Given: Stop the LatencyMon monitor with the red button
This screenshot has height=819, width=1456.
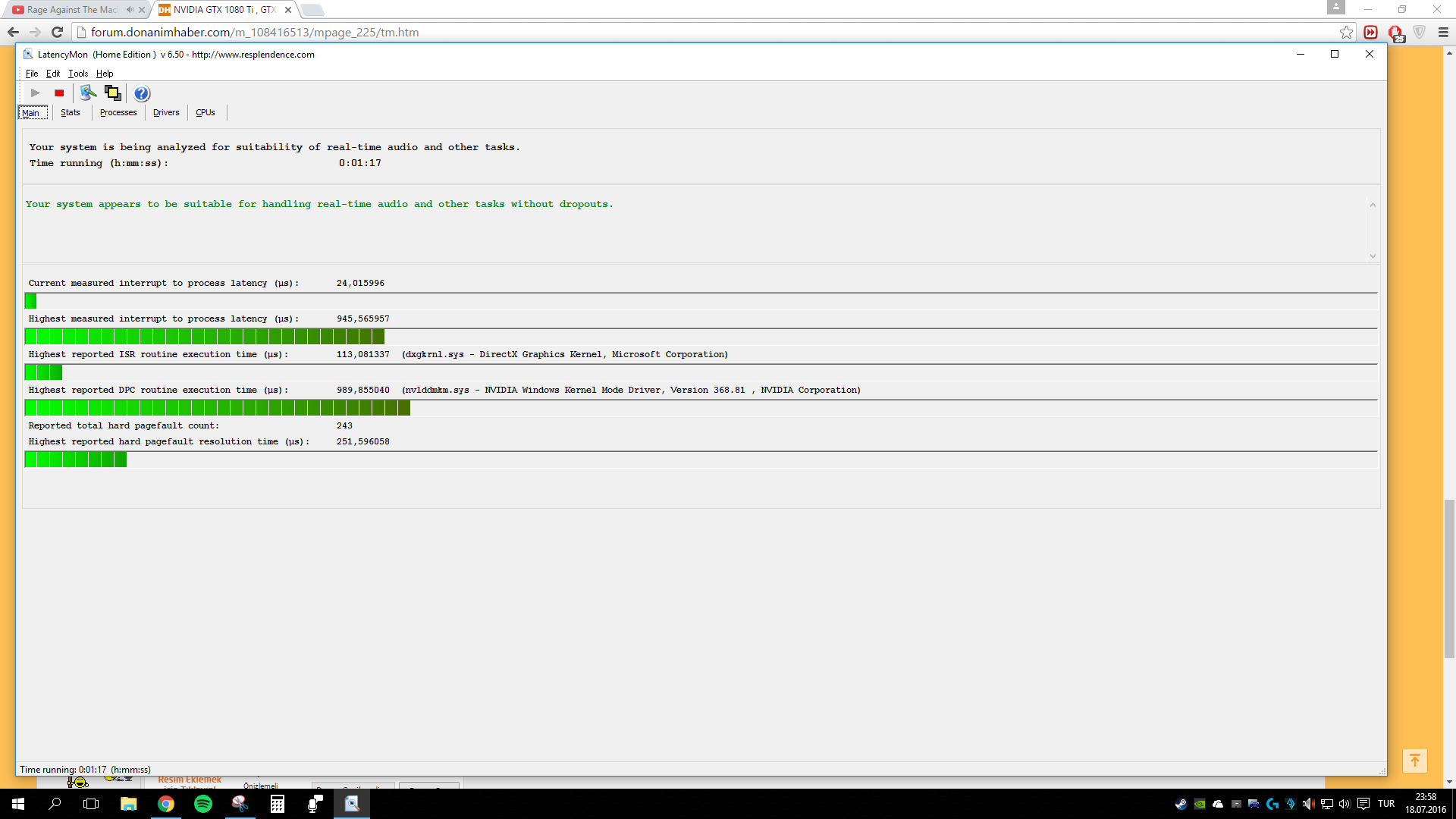Looking at the screenshot, I should (x=59, y=93).
